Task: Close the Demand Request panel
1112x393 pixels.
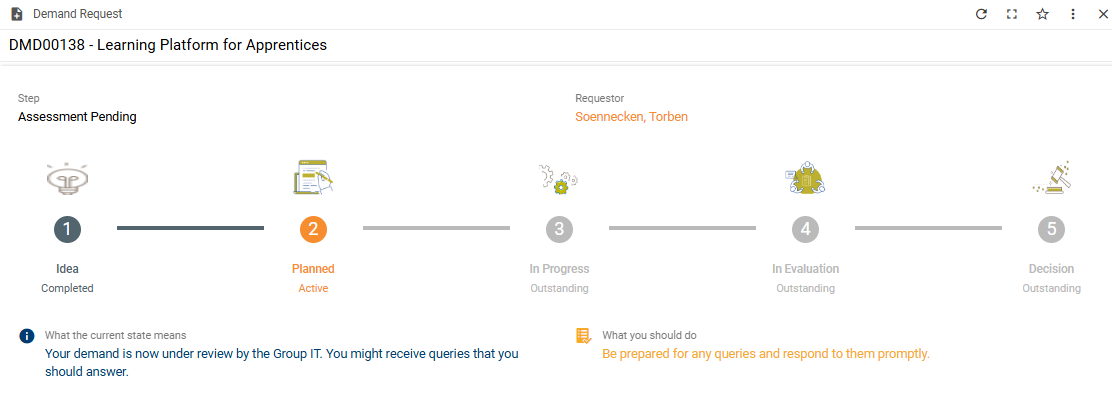Action: [x=1103, y=14]
